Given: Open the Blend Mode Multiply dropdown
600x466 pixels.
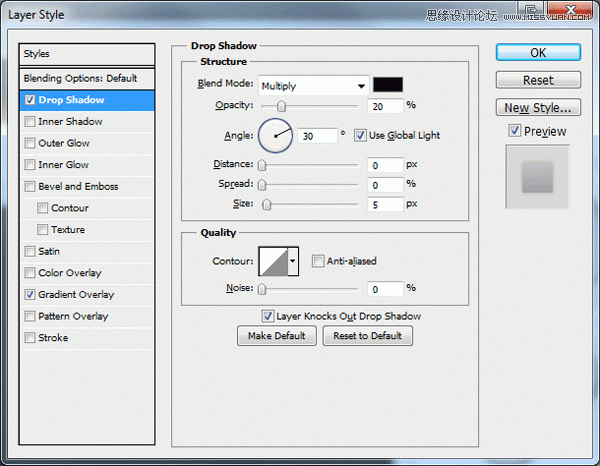Looking at the screenshot, I should coord(314,86).
